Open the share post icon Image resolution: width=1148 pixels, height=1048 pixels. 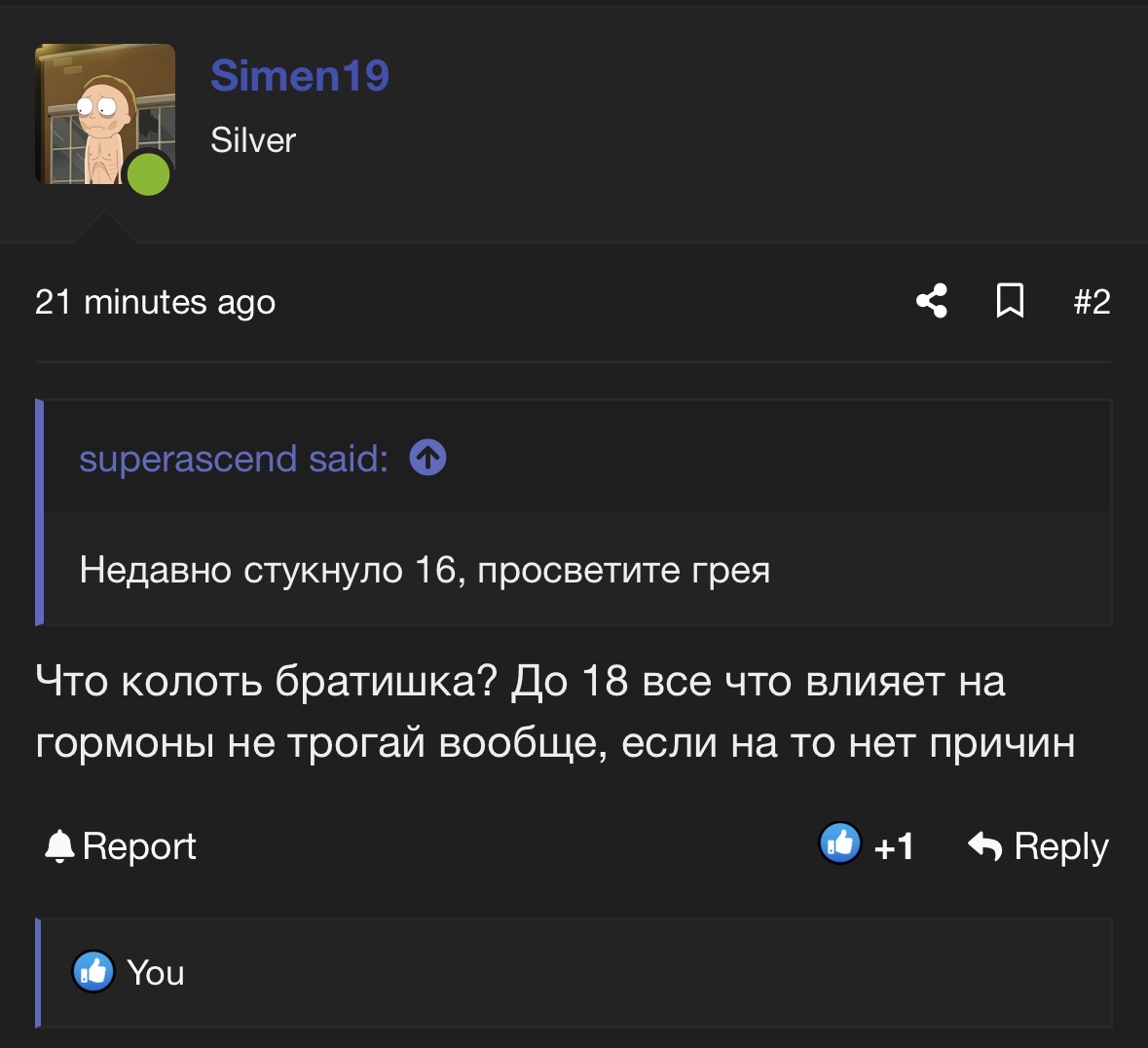pos(931,301)
